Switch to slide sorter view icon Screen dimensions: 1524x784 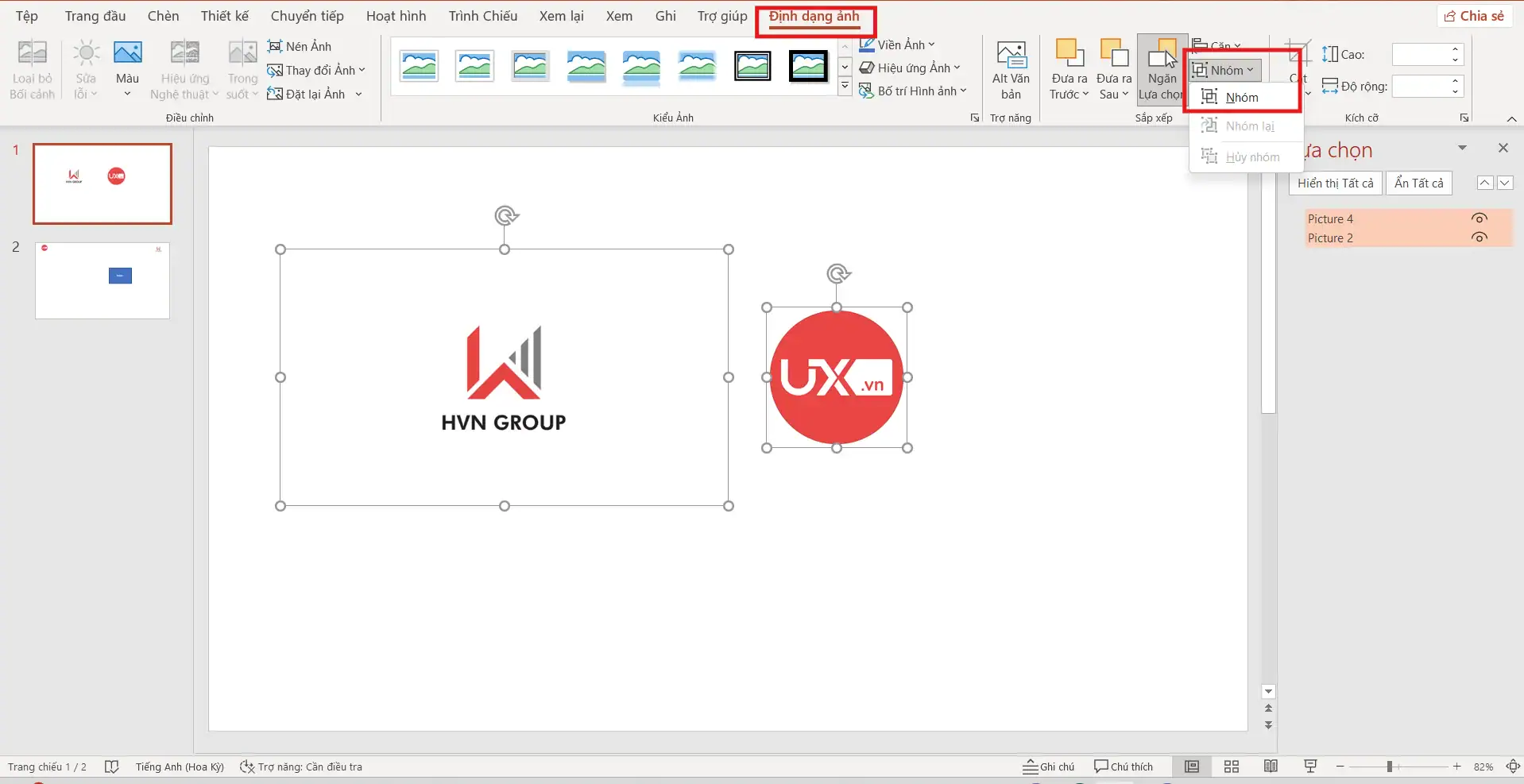click(1231, 767)
